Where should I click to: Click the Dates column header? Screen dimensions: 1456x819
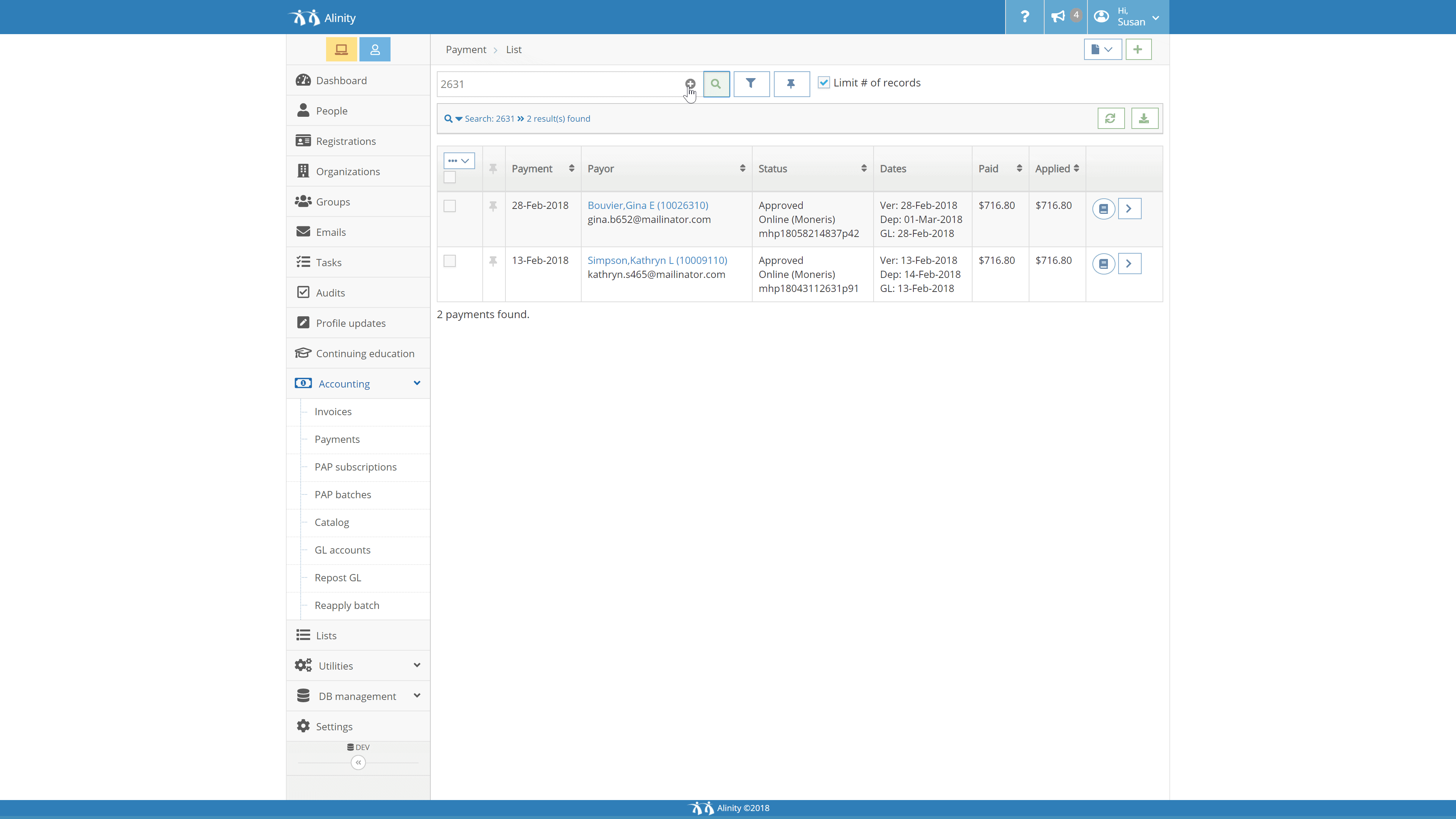923,169
